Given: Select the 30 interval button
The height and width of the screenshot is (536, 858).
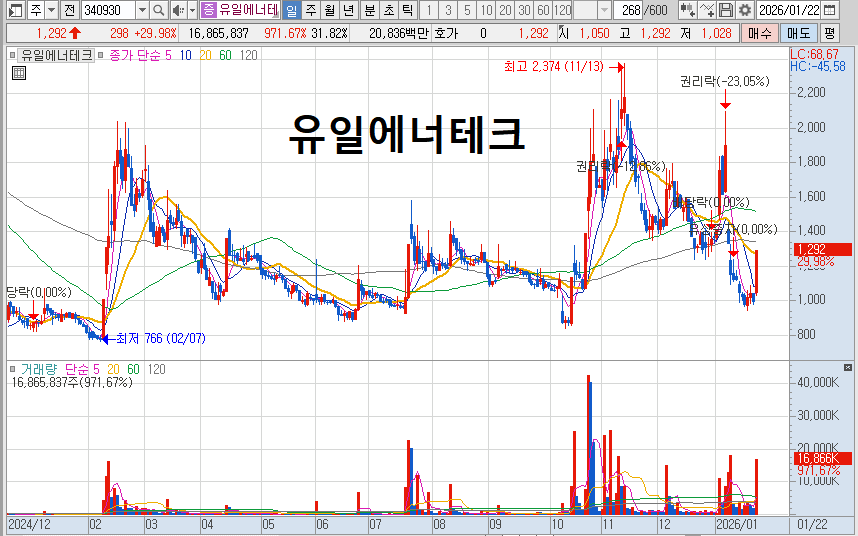Looking at the screenshot, I should 524,10.
